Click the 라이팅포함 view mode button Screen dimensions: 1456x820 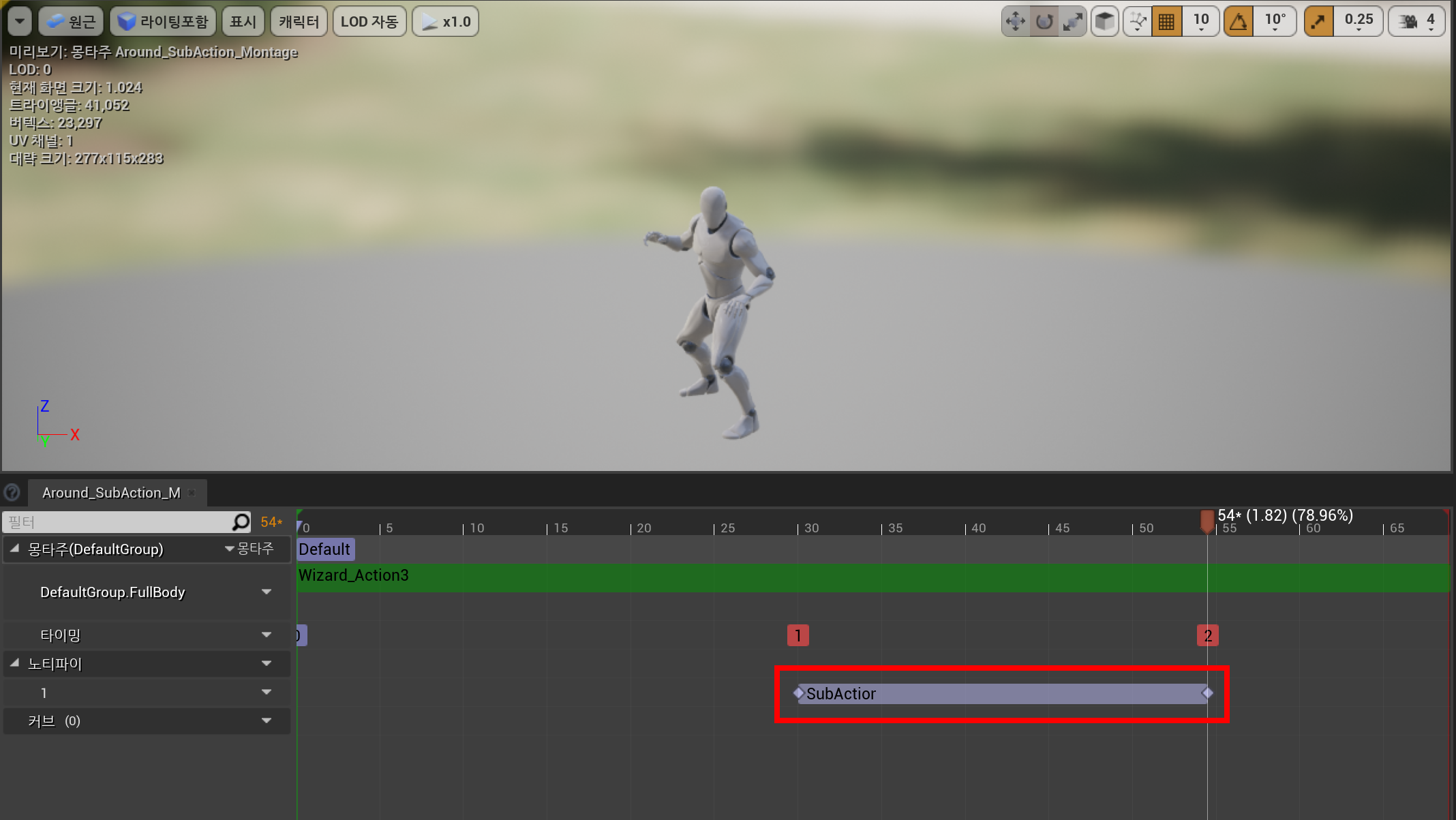click(x=163, y=22)
